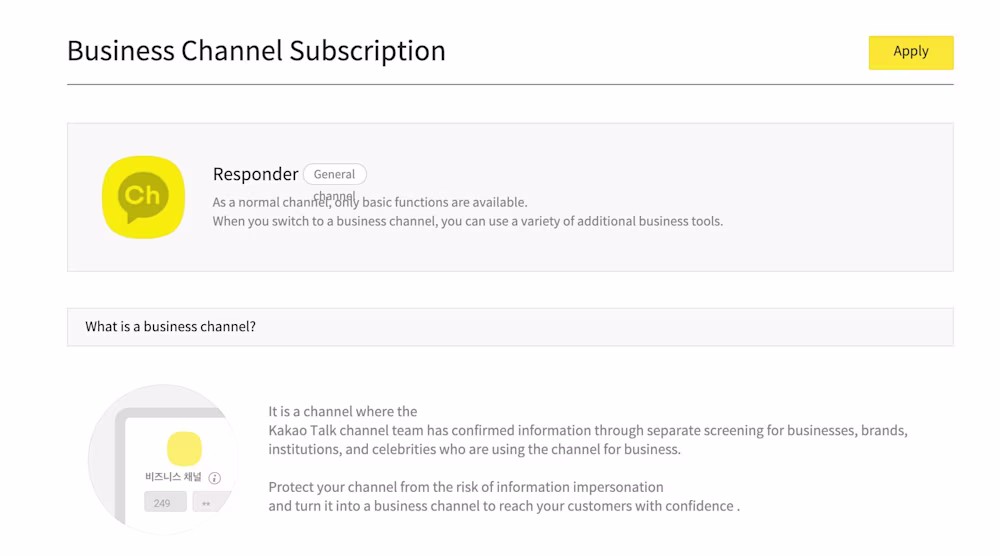Click the 'institutions, and celebrities' text line
The image size is (1000, 556).
(x=474, y=449)
